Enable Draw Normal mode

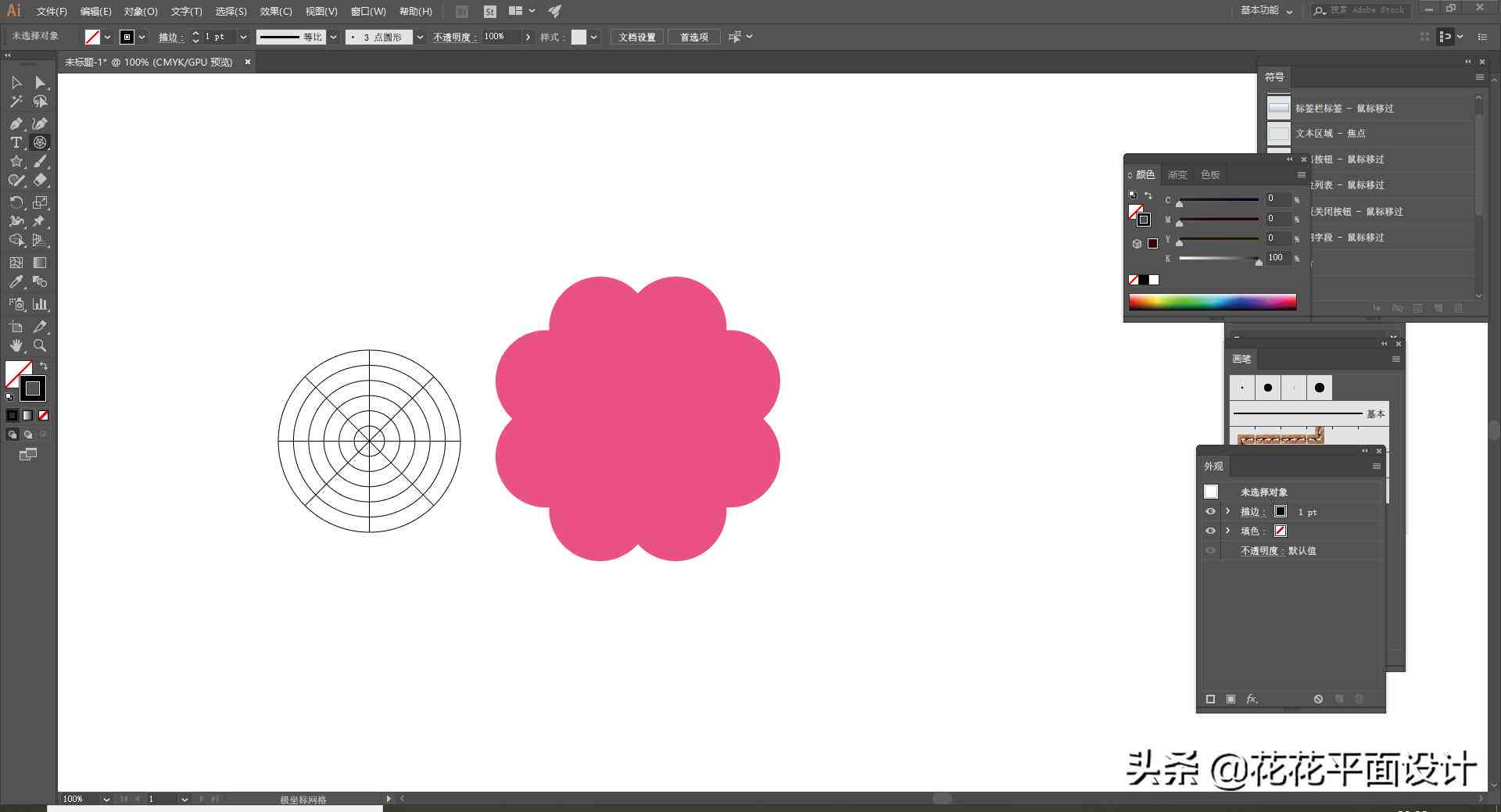(x=12, y=435)
